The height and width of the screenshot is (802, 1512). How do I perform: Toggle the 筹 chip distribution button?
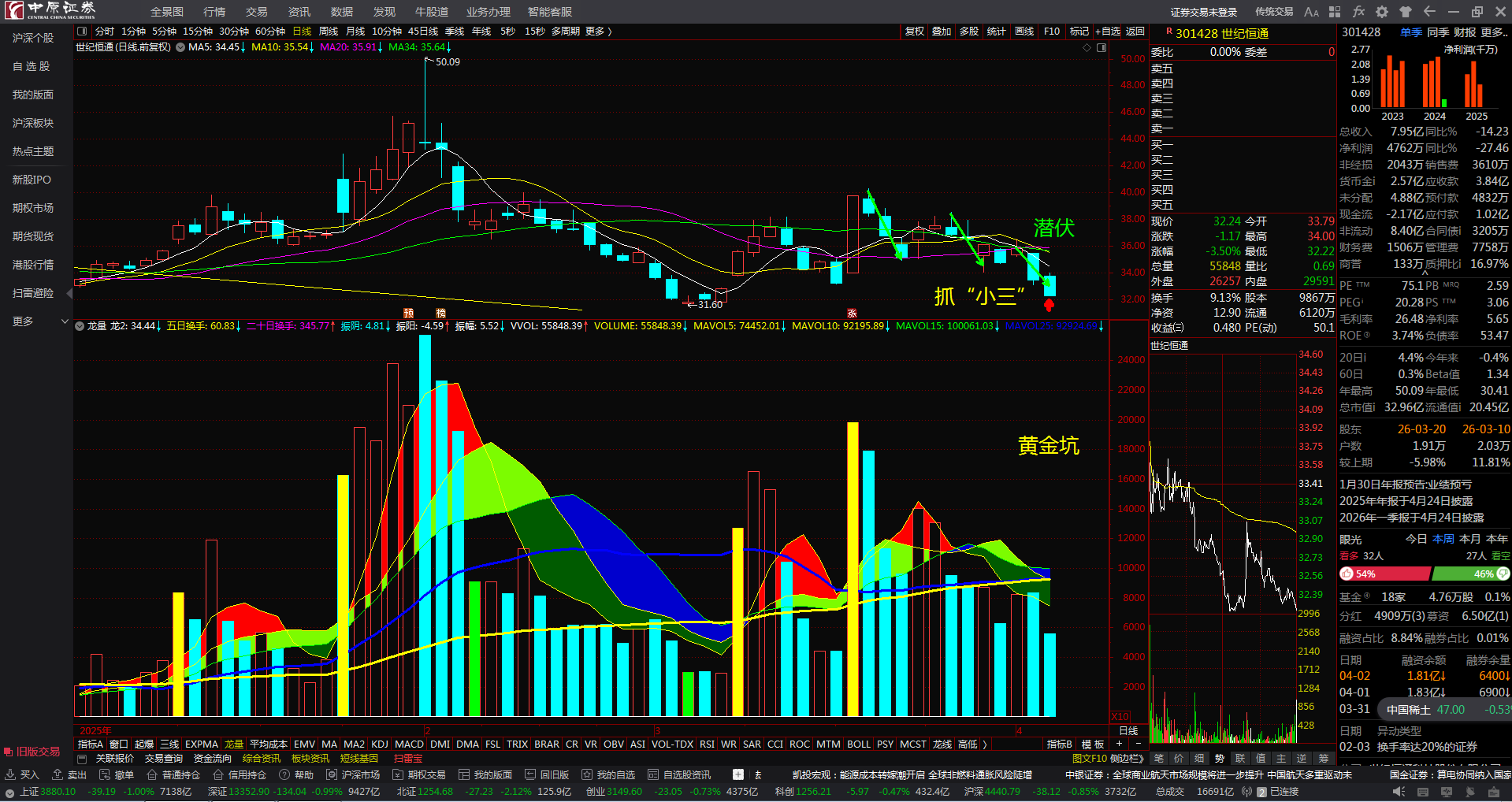pyautogui.click(x=1322, y=758)
